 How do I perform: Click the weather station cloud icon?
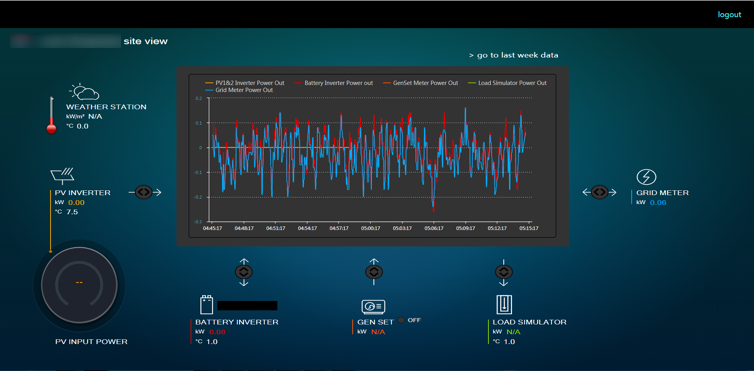tap(84, 92)
